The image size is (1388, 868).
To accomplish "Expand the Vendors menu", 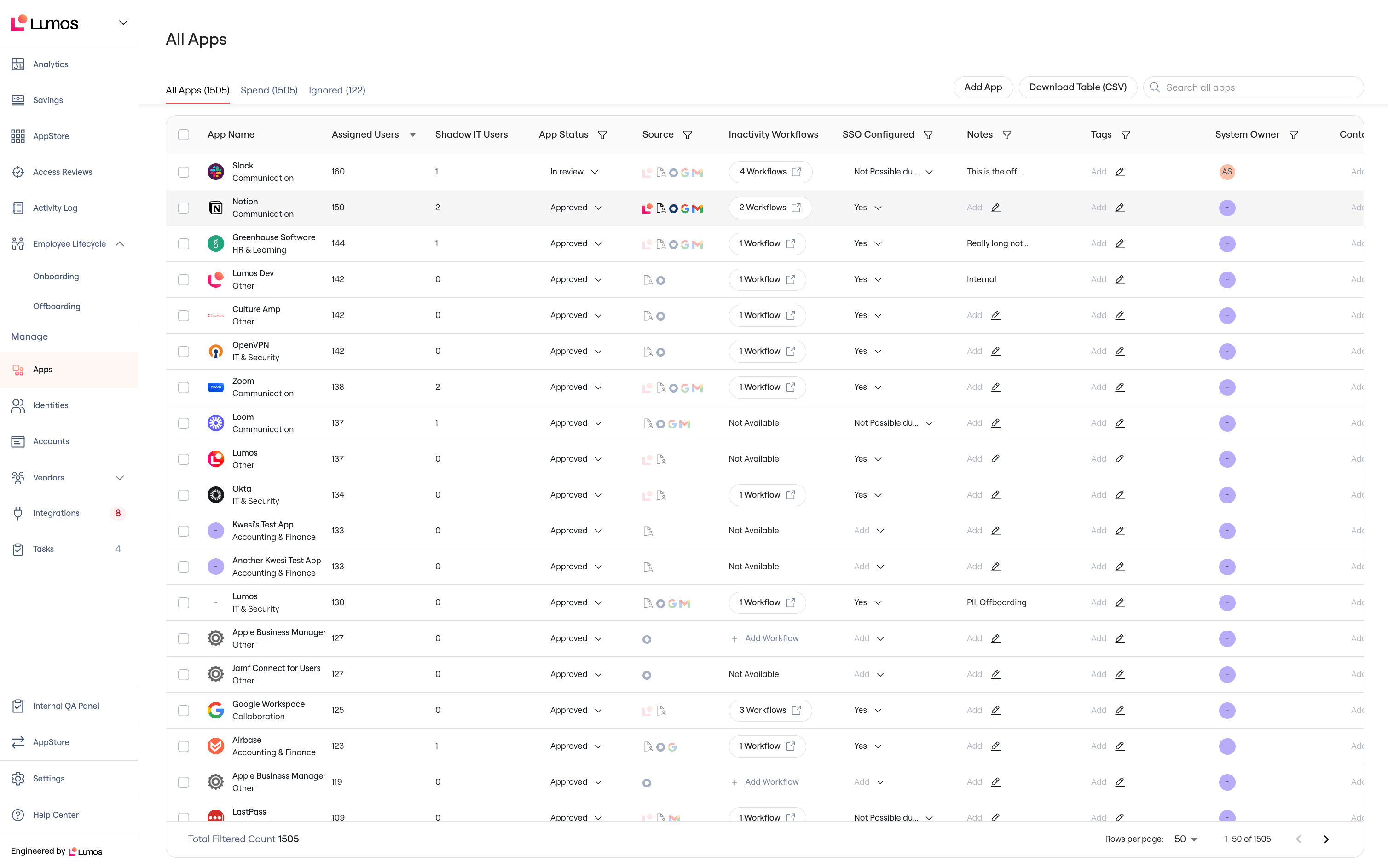I will point(119,478).
